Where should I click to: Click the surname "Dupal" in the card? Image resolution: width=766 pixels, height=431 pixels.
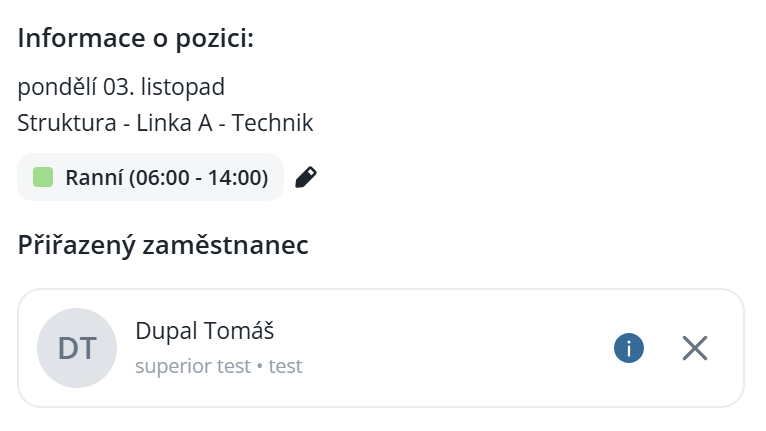[x=165, y=331]
